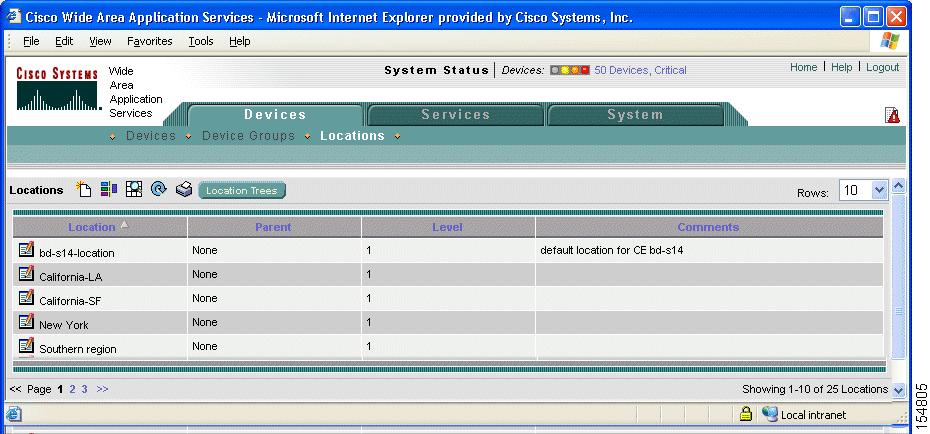This screenshot has width=930, height=434.
Task: Click the bd-s14-location name
Action: 77,253
